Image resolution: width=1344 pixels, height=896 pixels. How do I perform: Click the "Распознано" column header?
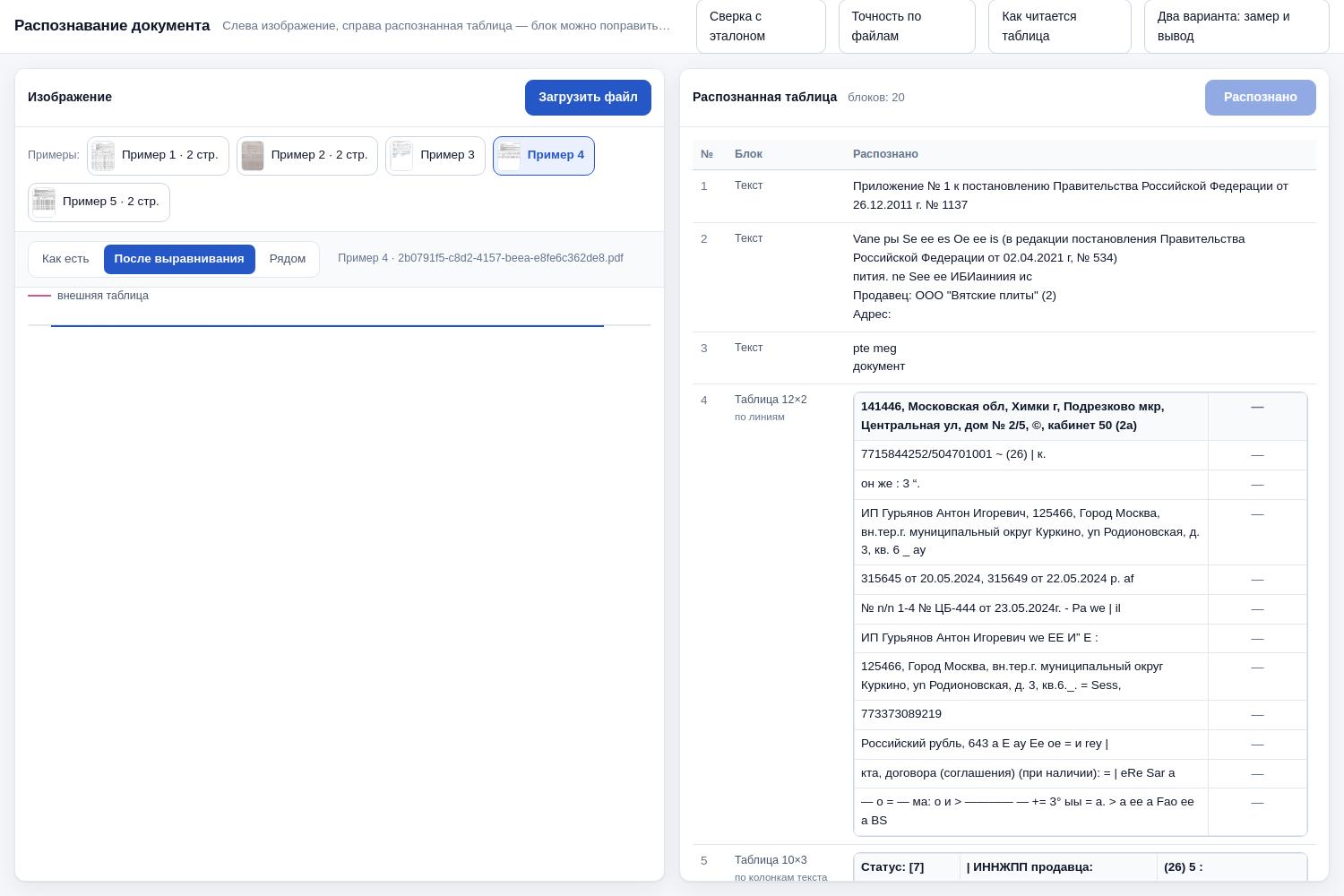pyautogui.click(x=885, y=154)
